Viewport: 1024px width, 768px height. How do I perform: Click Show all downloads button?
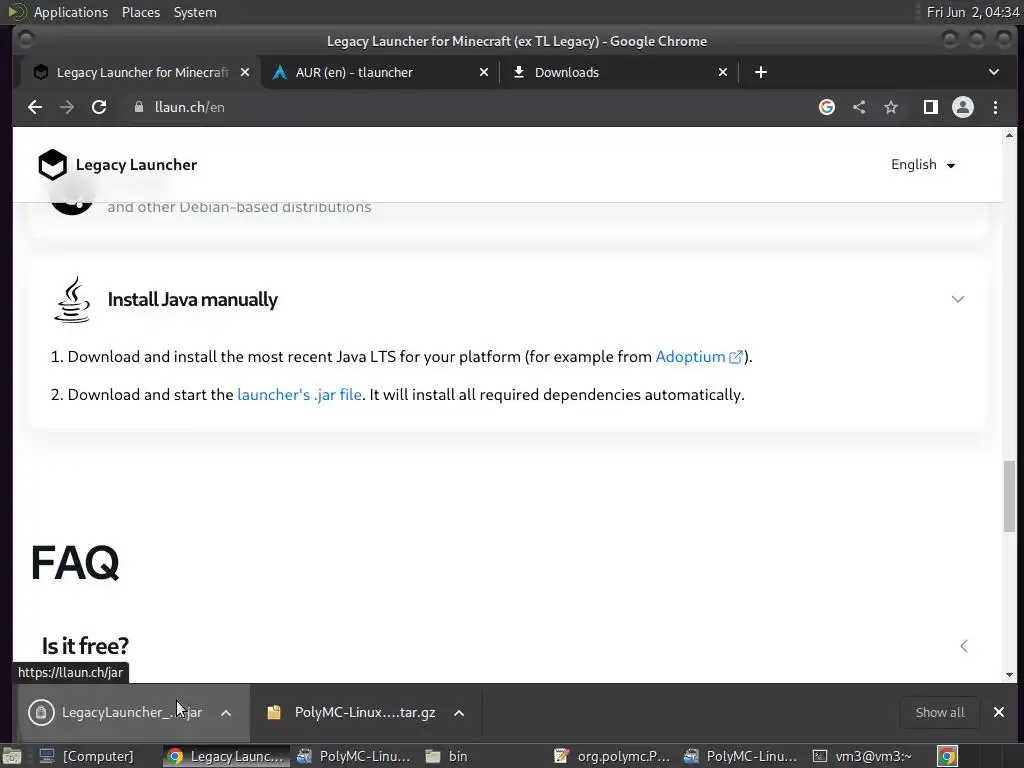pyautogui.click(x=940, y=712)
